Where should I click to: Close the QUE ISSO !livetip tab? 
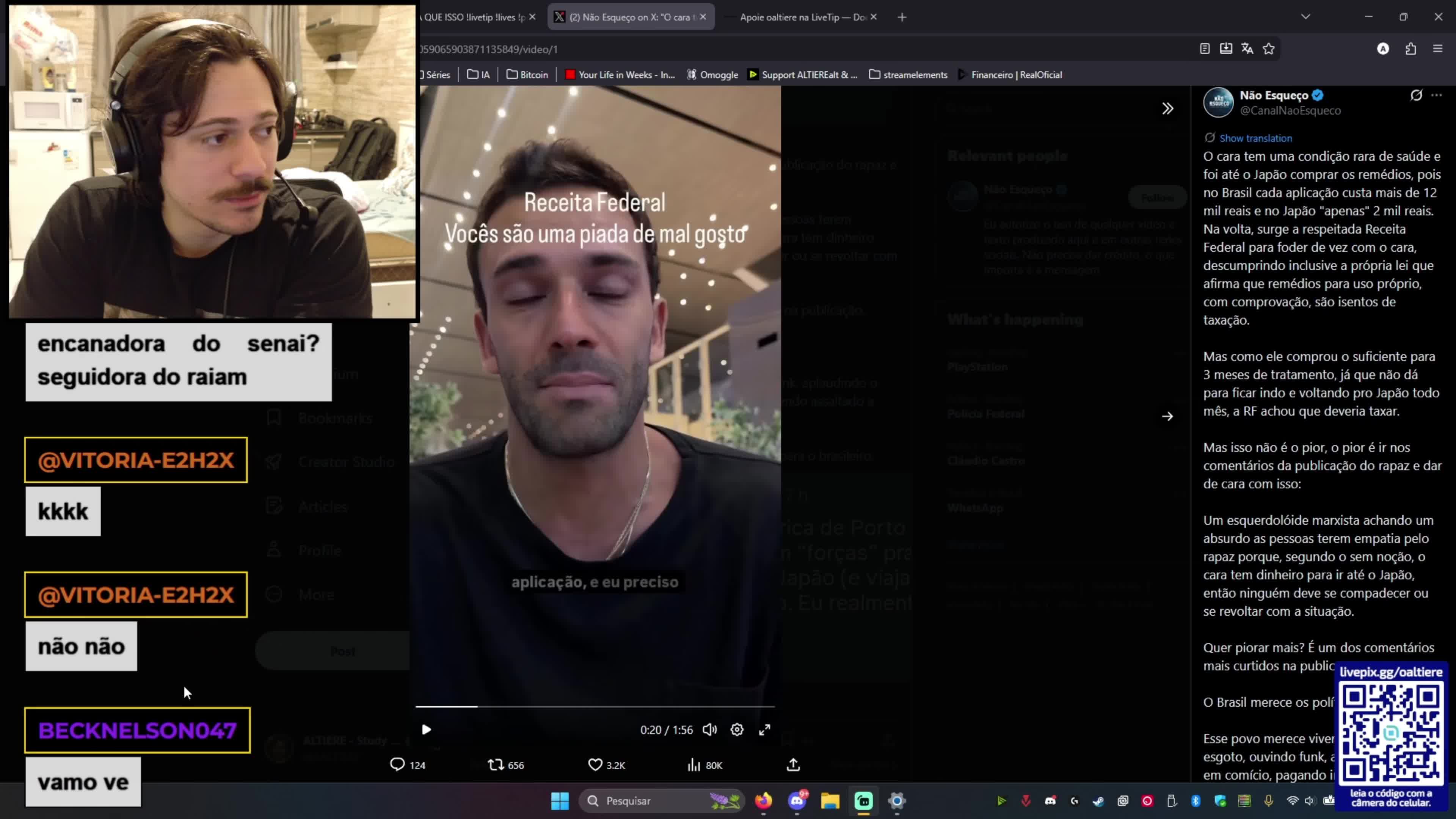coord(532,17)
